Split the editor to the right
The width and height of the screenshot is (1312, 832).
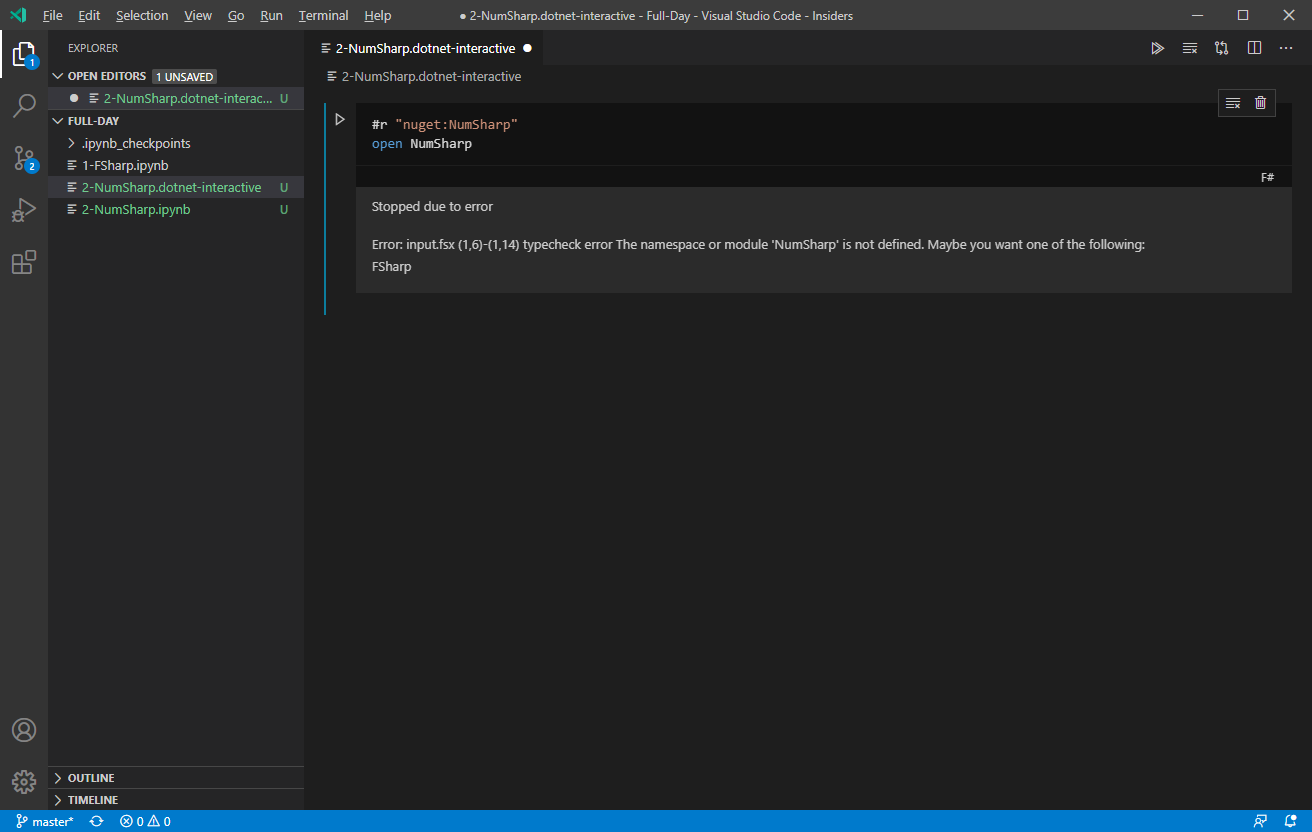pos(1254,48)
